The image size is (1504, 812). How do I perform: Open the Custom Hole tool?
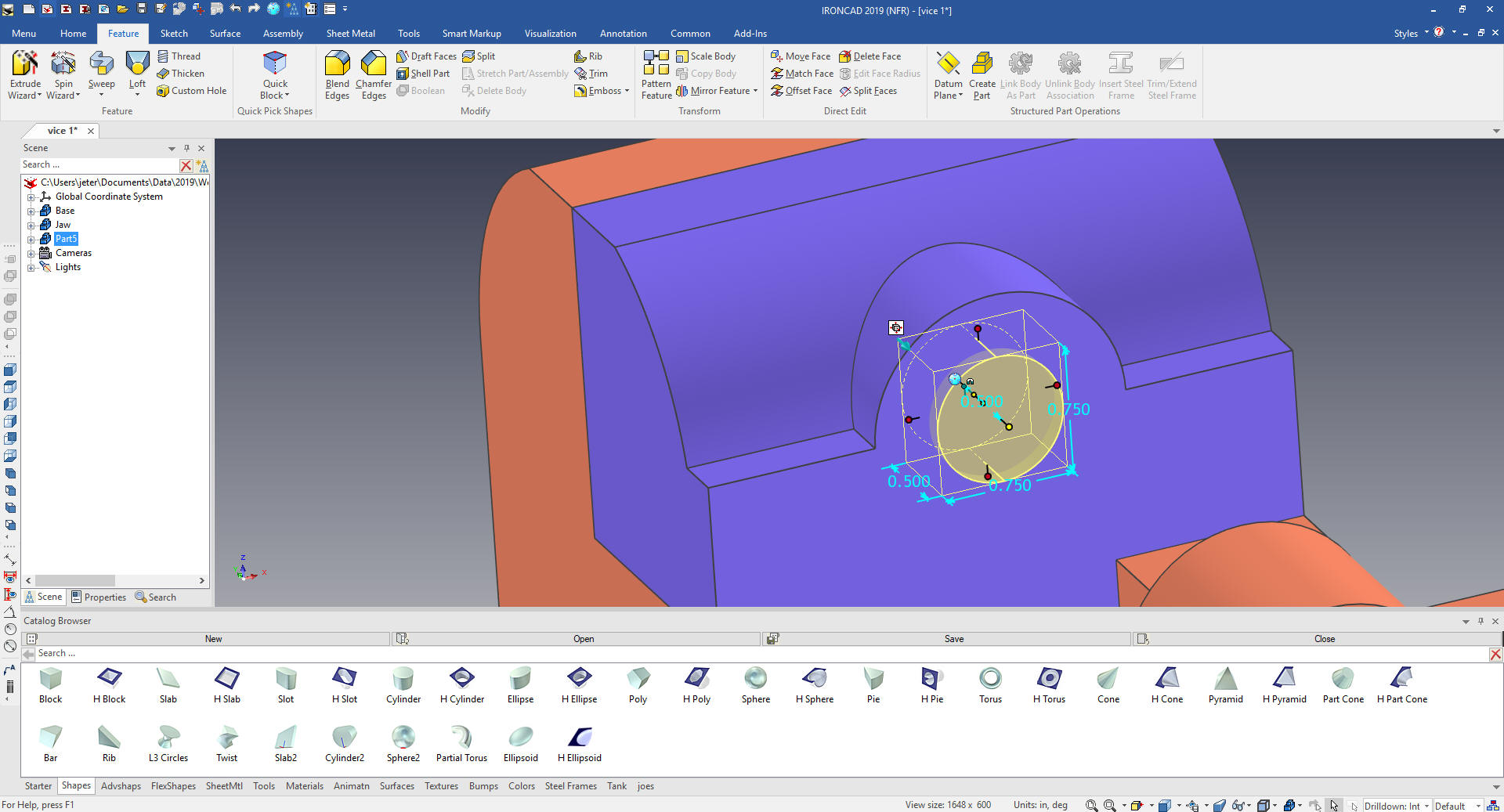(x=191, y=91)
